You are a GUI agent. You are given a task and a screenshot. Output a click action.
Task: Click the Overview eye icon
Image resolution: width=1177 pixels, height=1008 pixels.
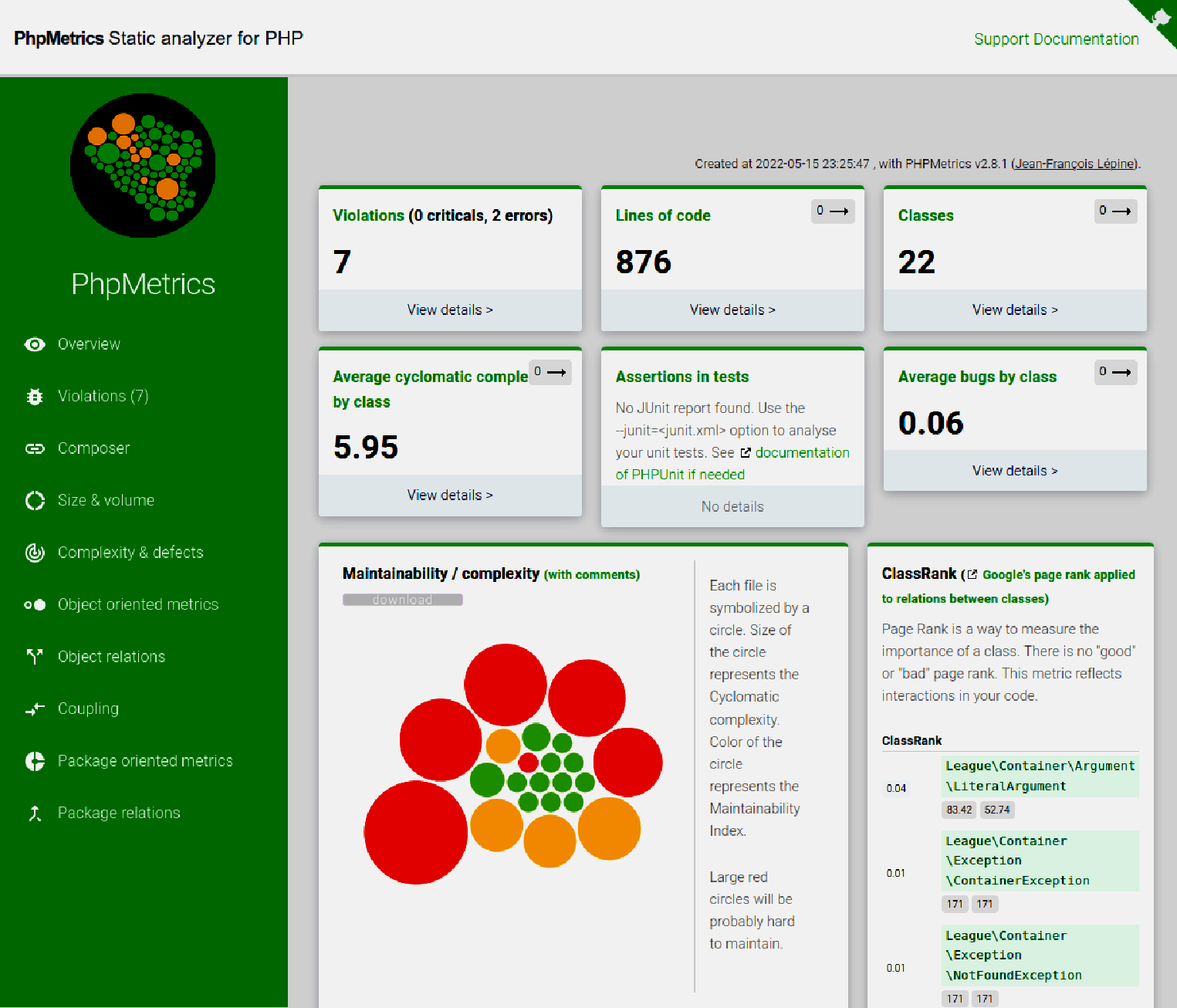(x=35, y=344)
